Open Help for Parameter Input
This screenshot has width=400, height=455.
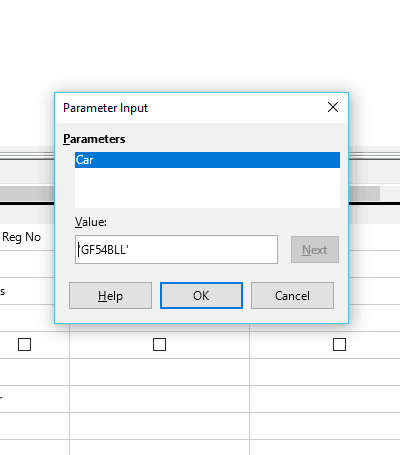point(110,296)
